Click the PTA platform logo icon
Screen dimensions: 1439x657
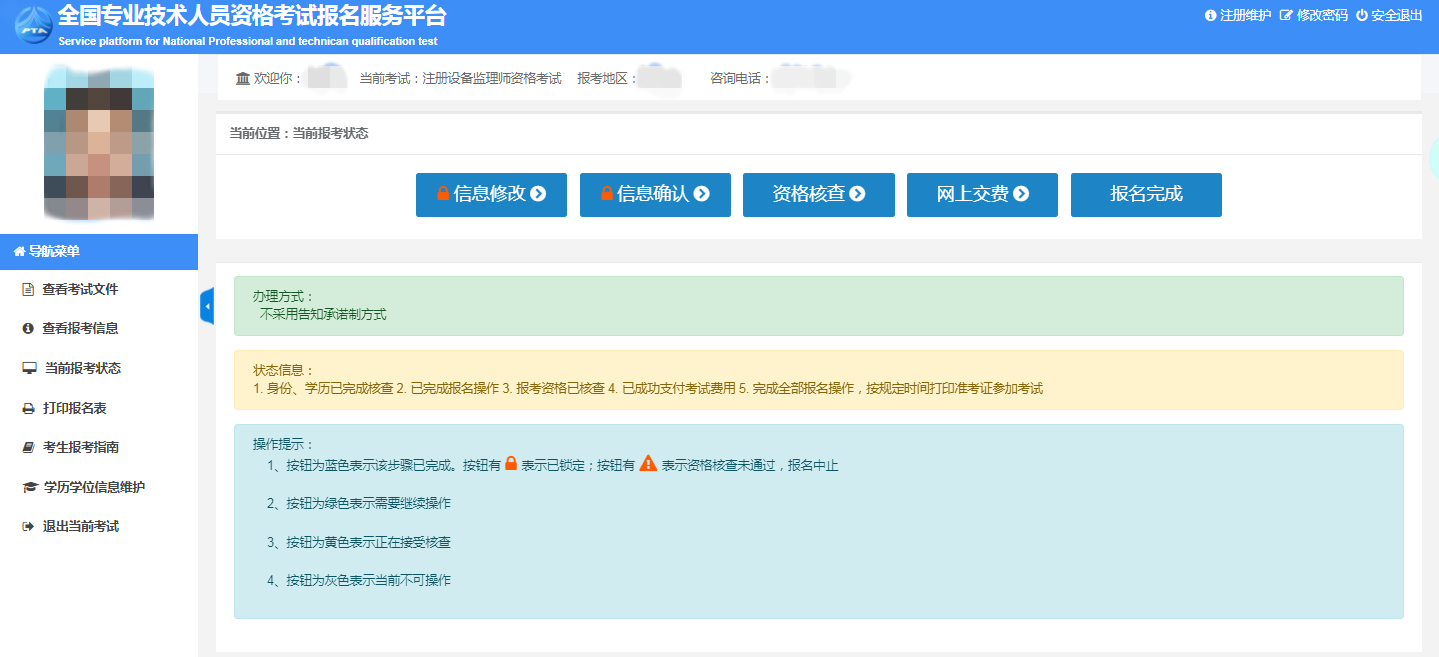click(x=34, y=27)
